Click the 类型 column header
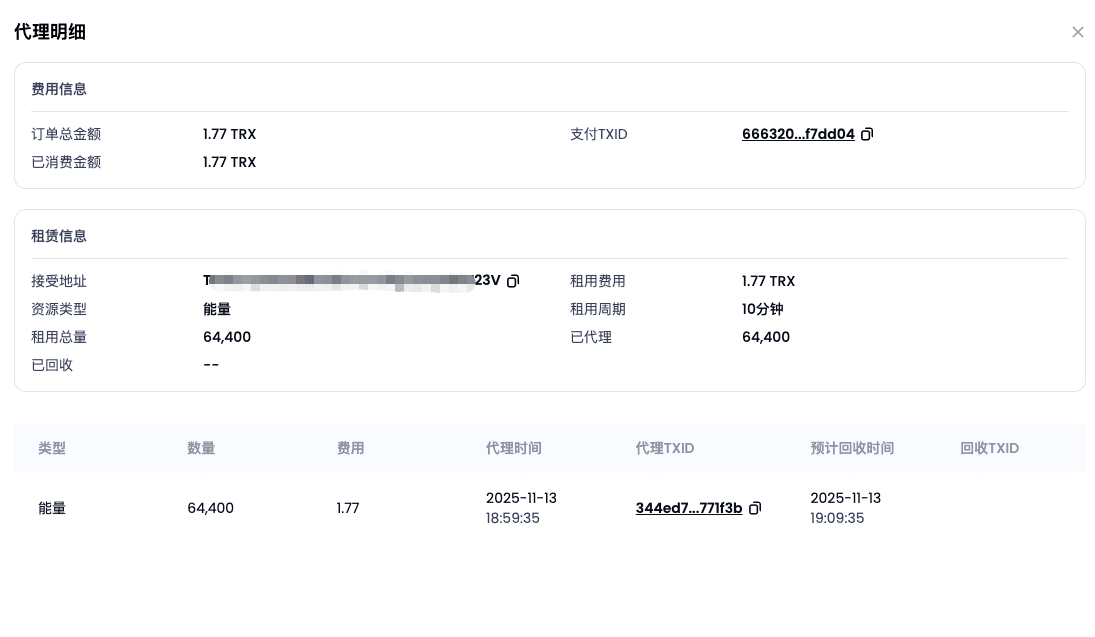This screenshot has width=1095, height=637. tap(52, 448)
